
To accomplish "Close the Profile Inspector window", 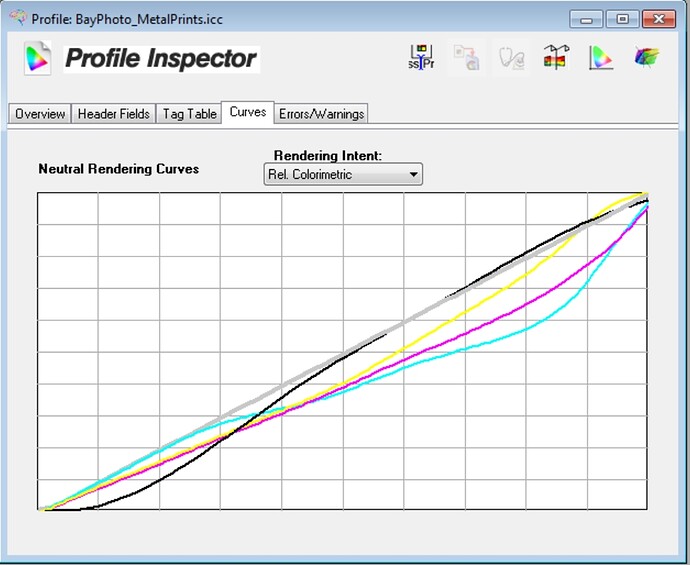I will tap(659, 19).
